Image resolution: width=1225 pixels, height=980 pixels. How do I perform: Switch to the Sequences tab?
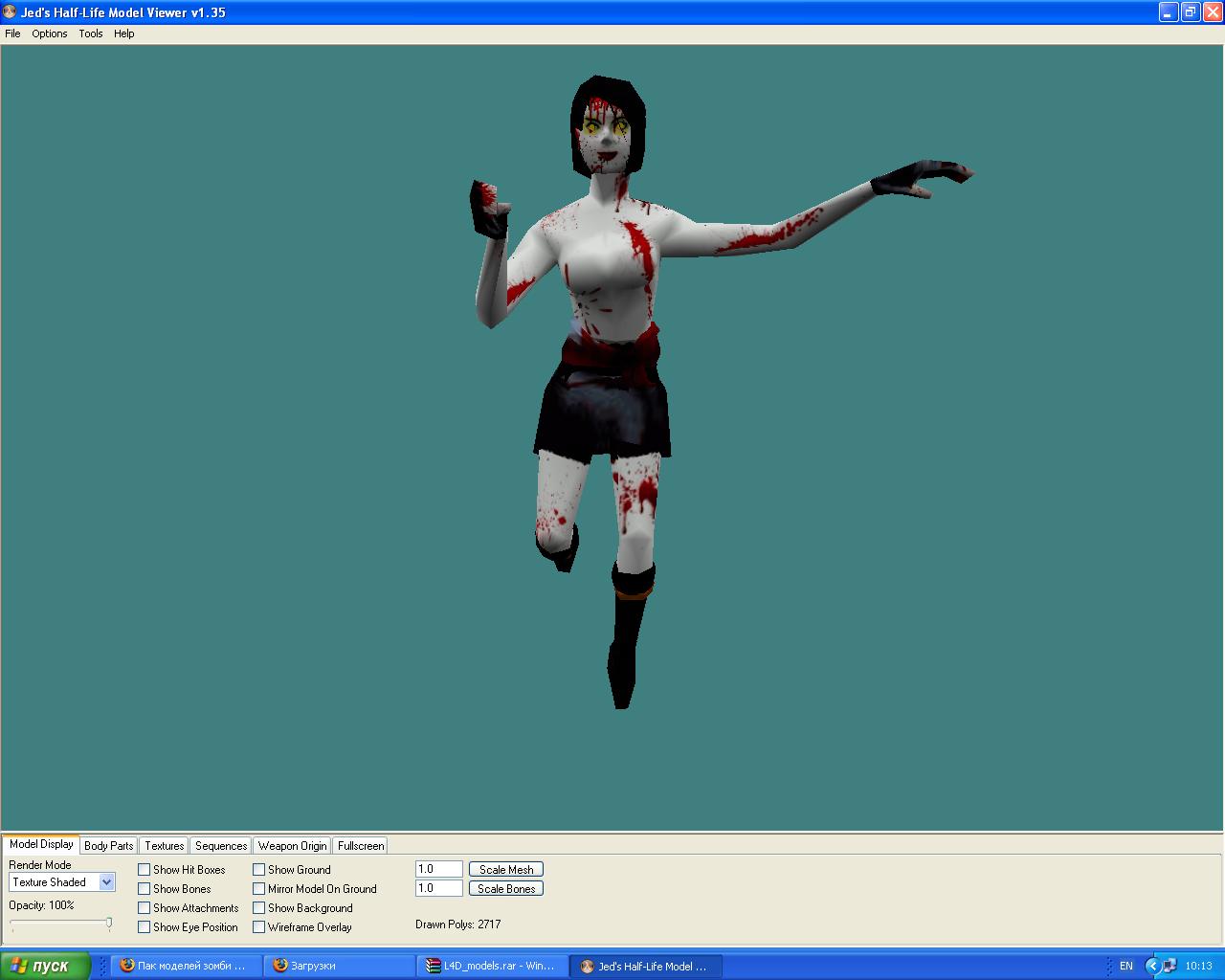221,846
